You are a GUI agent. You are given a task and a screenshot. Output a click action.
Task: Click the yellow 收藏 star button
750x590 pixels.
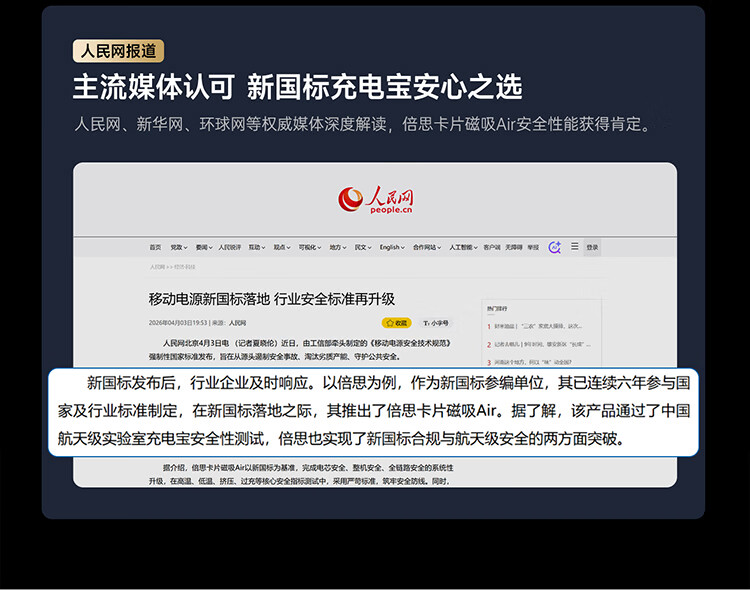point(397,323)
